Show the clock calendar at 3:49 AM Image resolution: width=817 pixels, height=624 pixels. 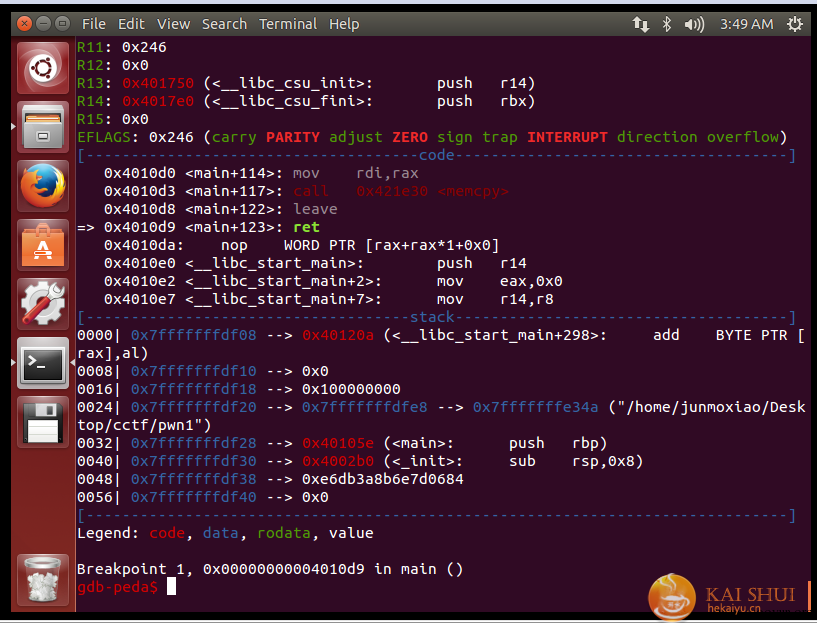coord(746,24)
